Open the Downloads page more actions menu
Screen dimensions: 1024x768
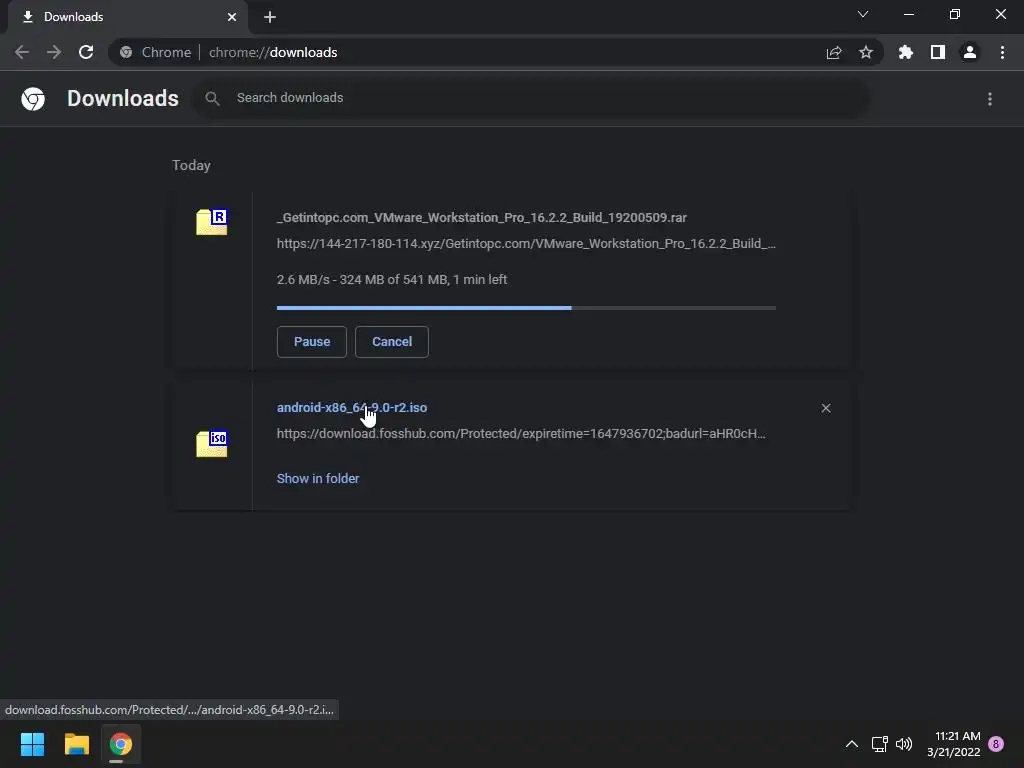click(990, 99)
